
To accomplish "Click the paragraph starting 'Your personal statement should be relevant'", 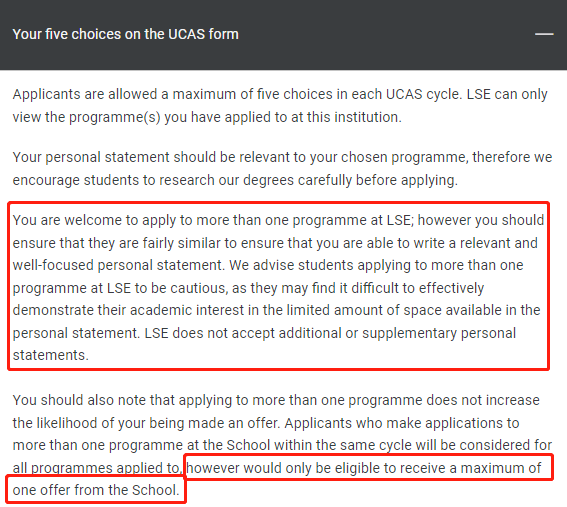I will tap(282, 169).
